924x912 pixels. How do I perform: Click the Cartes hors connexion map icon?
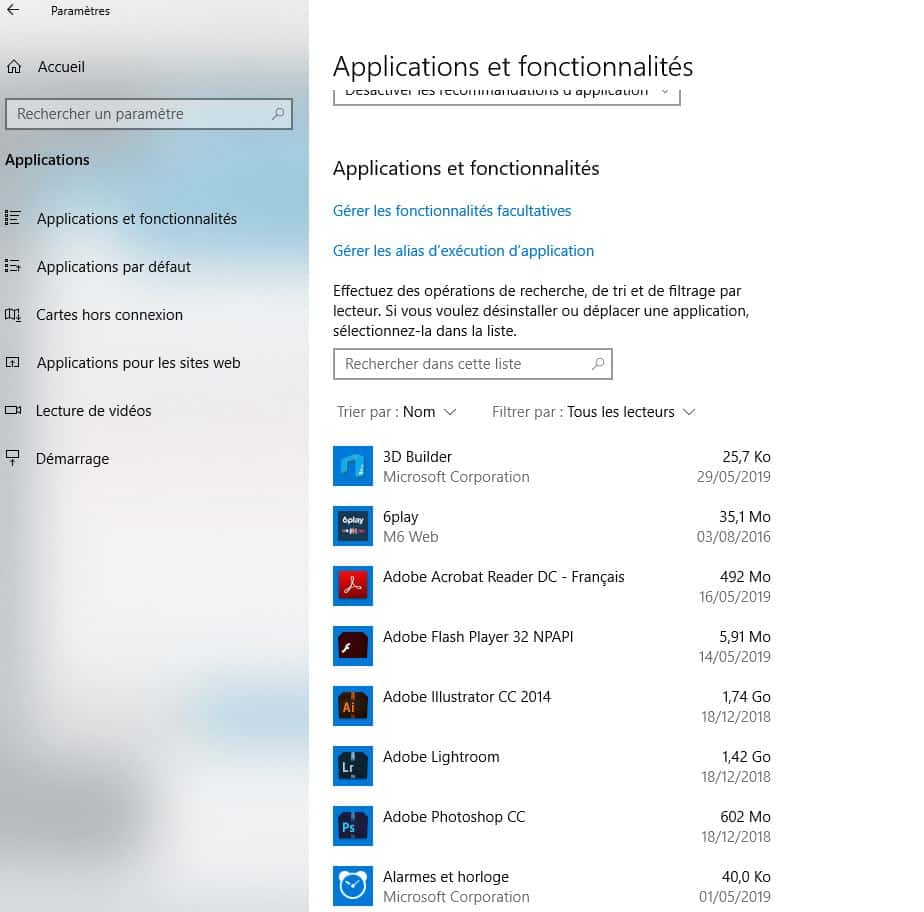(x=13, y=315)
